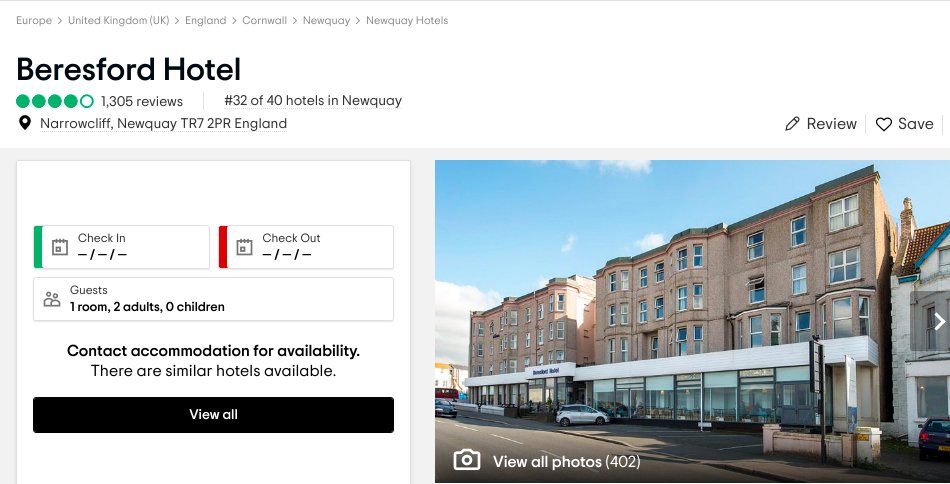The width and height of the screenshot is (950, 484).
Task: Click the Check In calendar icon
Action: tap(59, 247)
